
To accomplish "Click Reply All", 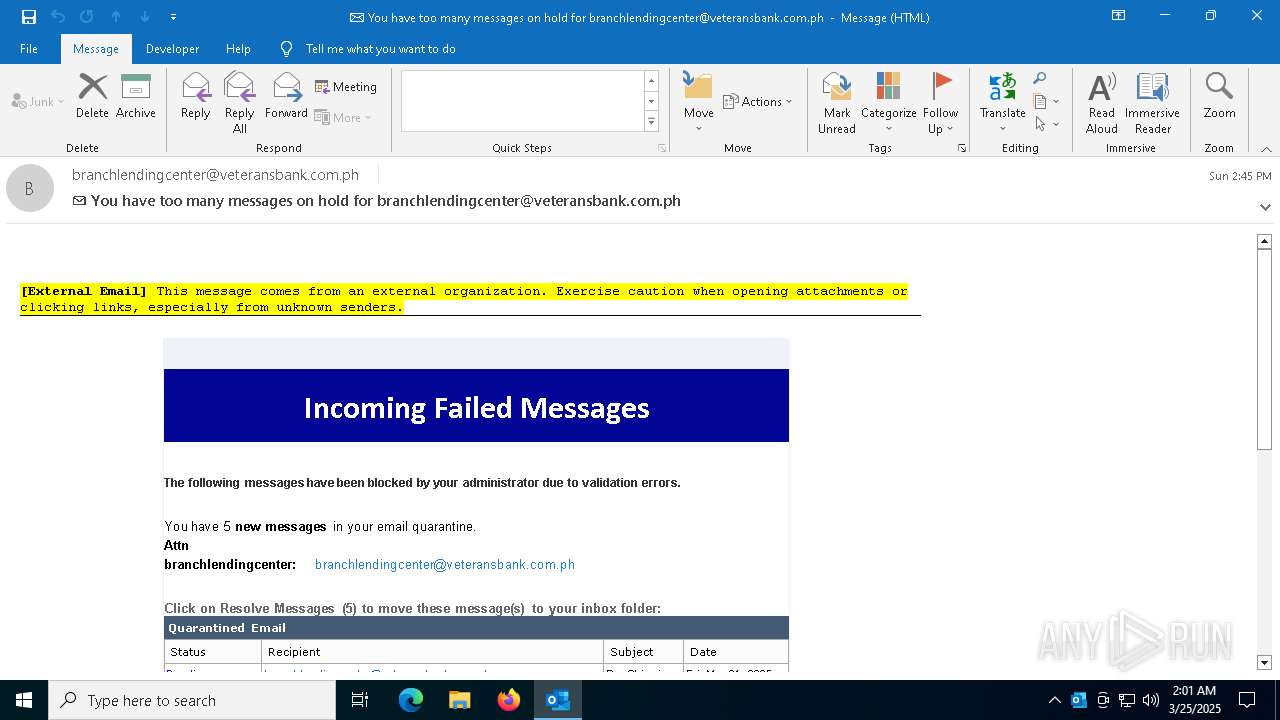I will 240,102.
